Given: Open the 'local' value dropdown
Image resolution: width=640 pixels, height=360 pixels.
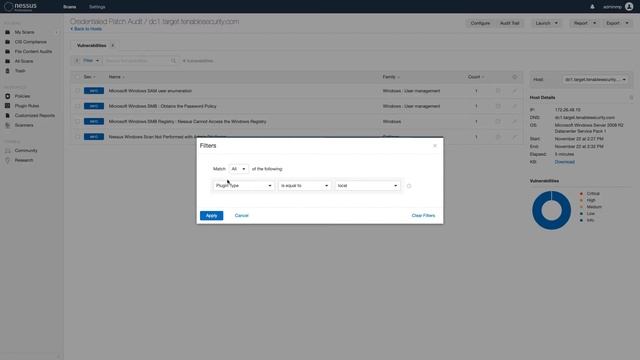Looking at the screenshot, I should 367,186.
